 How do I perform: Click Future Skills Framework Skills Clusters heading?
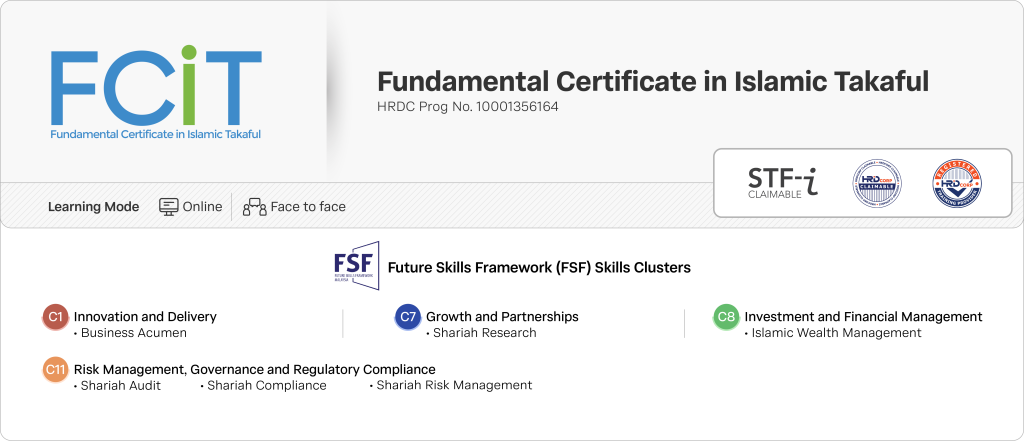click(539, 268)
